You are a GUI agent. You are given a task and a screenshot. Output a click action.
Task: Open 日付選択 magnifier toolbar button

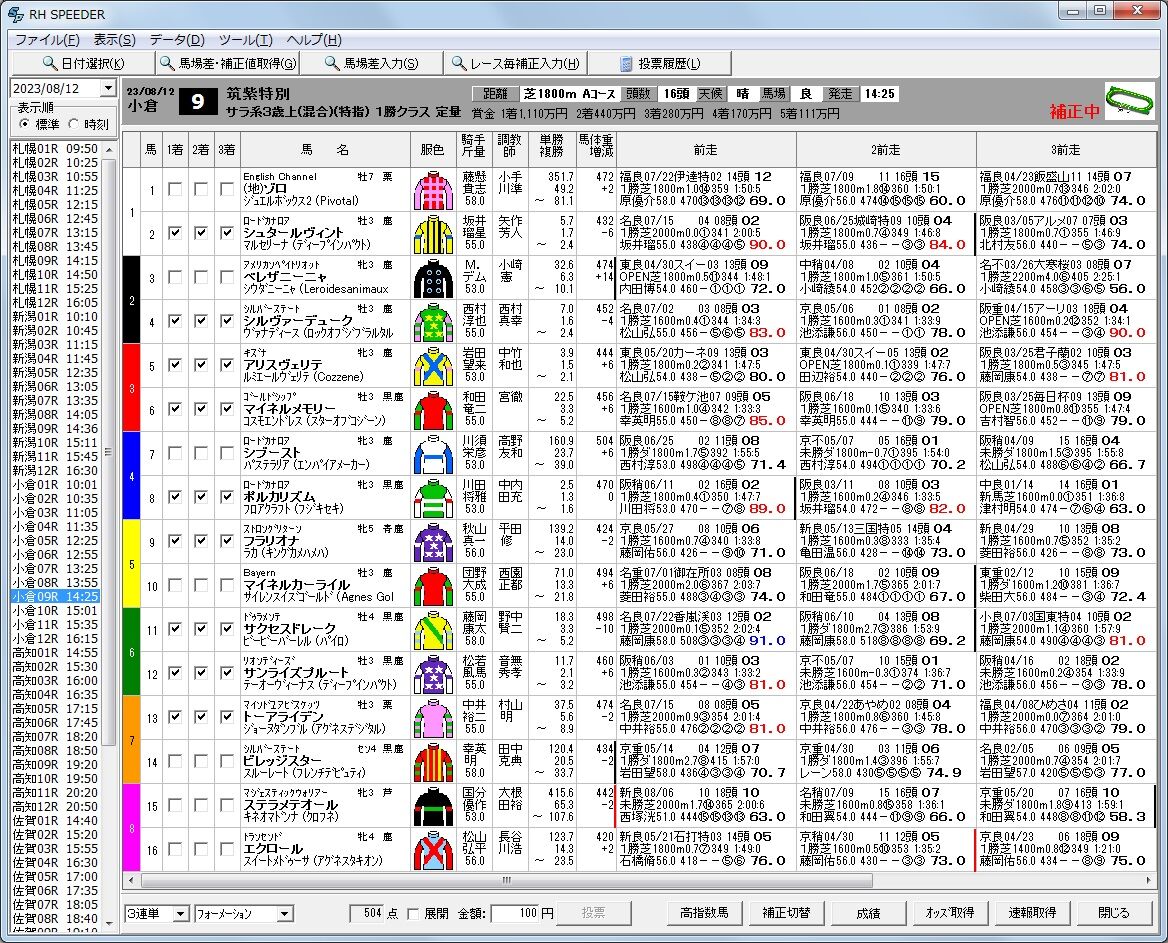tap(83, 63)
